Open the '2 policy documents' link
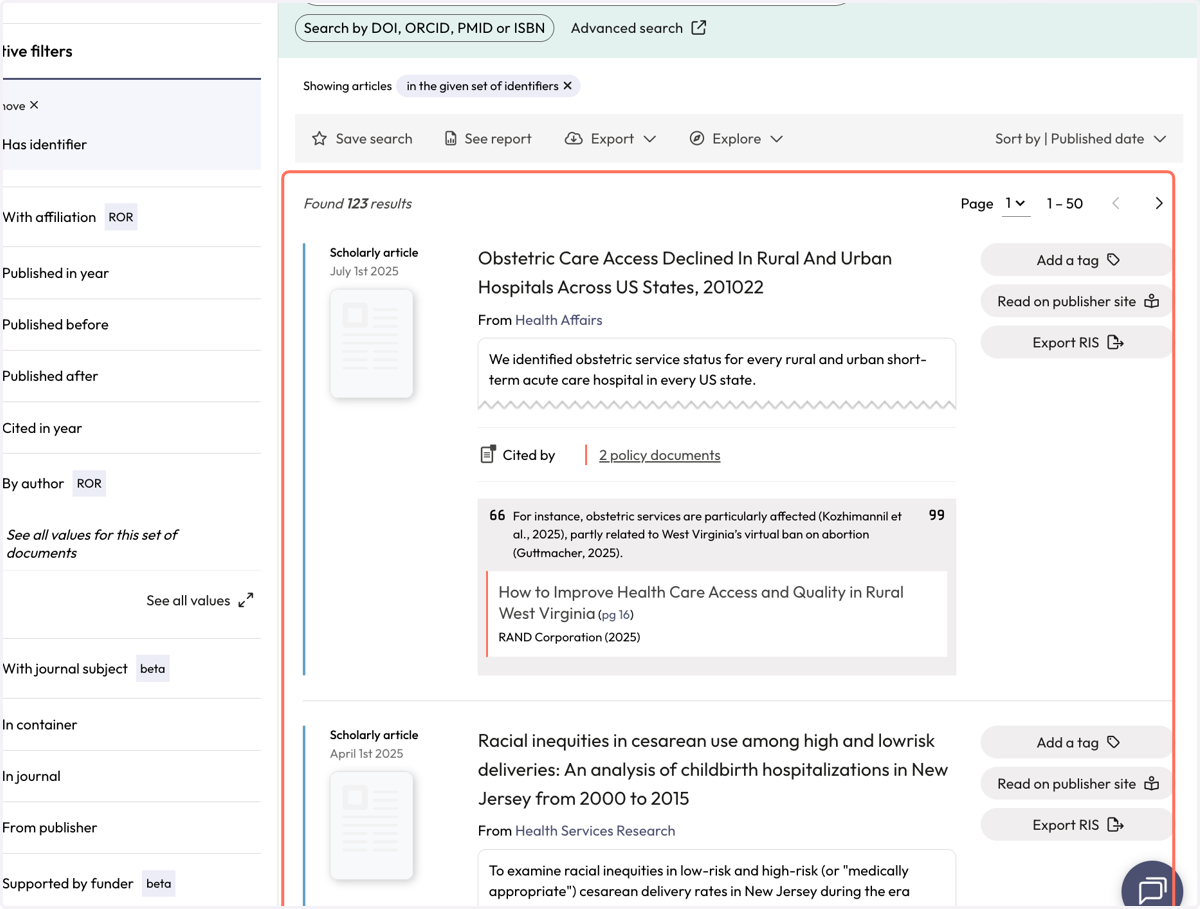This screenshot has width=1200, height=909. coord(659,455)
